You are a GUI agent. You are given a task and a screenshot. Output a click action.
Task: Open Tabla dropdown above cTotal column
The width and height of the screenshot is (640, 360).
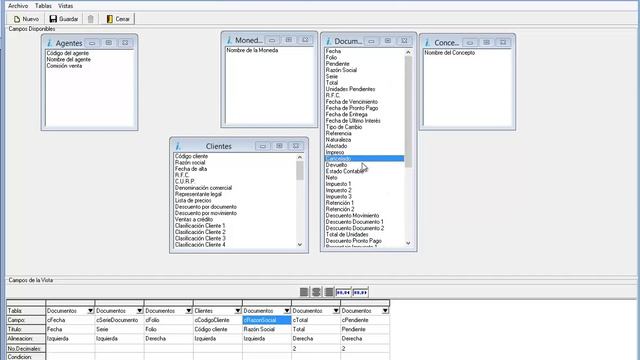(336, 311)
